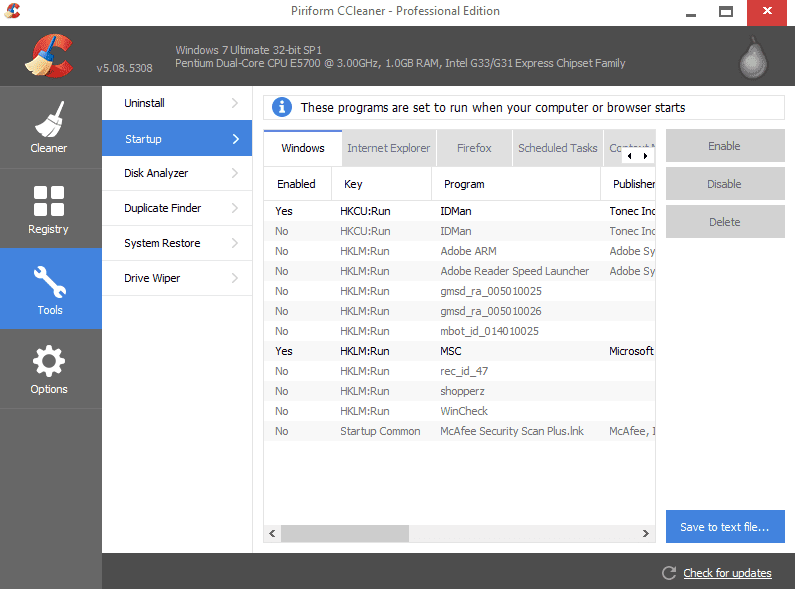This screenshot has width=795, height=589.
Task: Click the Enable button
Action: [725, 146]
